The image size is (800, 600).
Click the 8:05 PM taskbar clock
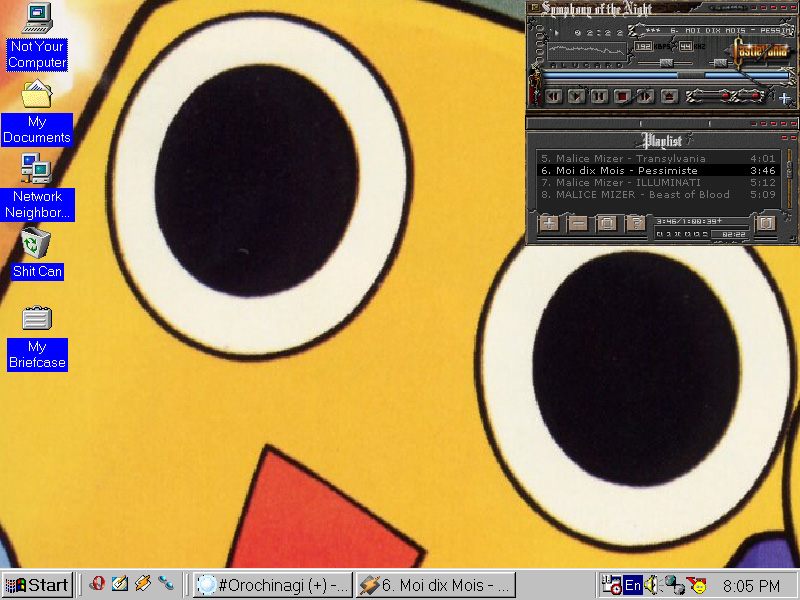click(x=751, y=586)
